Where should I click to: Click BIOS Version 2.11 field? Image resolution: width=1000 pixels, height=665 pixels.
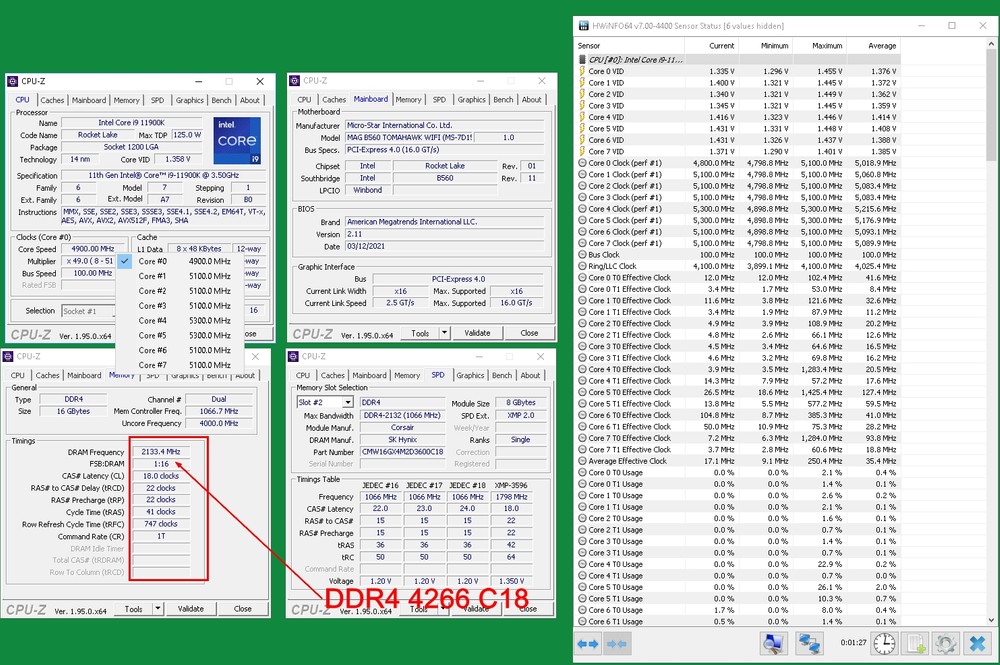(x=445, y=234)
